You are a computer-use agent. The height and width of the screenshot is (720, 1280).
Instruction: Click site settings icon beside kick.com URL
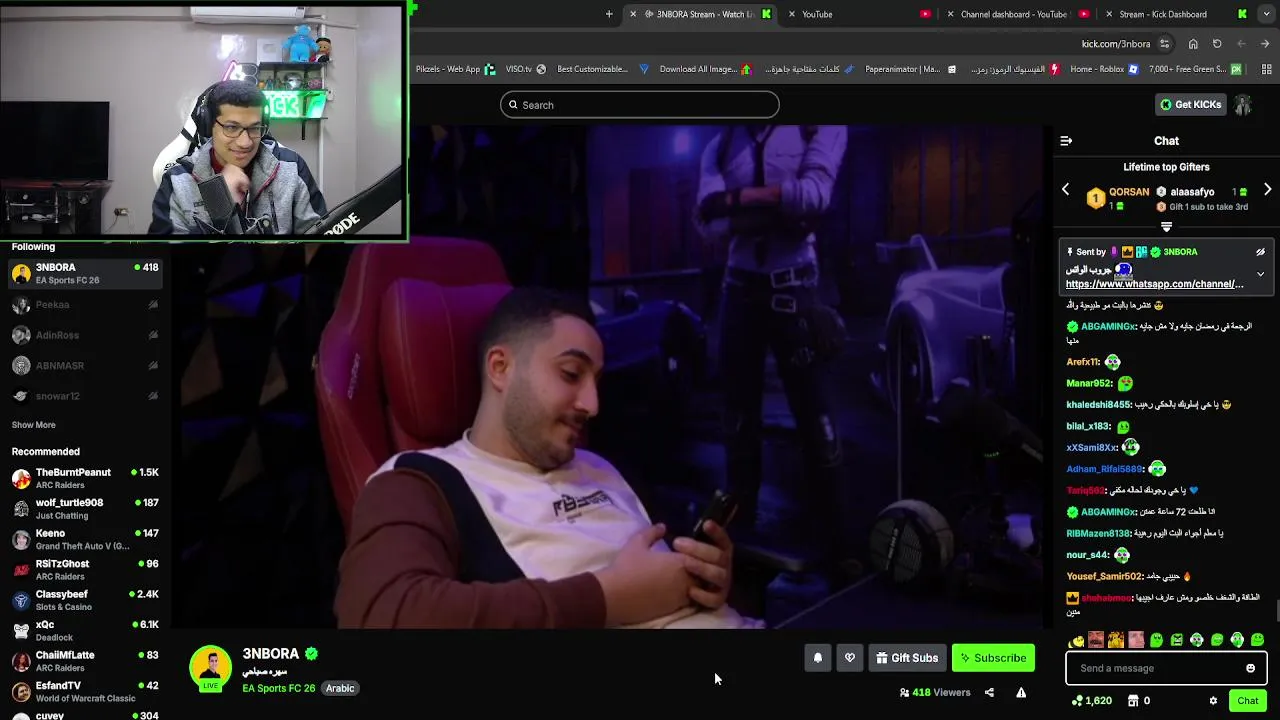pos(1164,44)
